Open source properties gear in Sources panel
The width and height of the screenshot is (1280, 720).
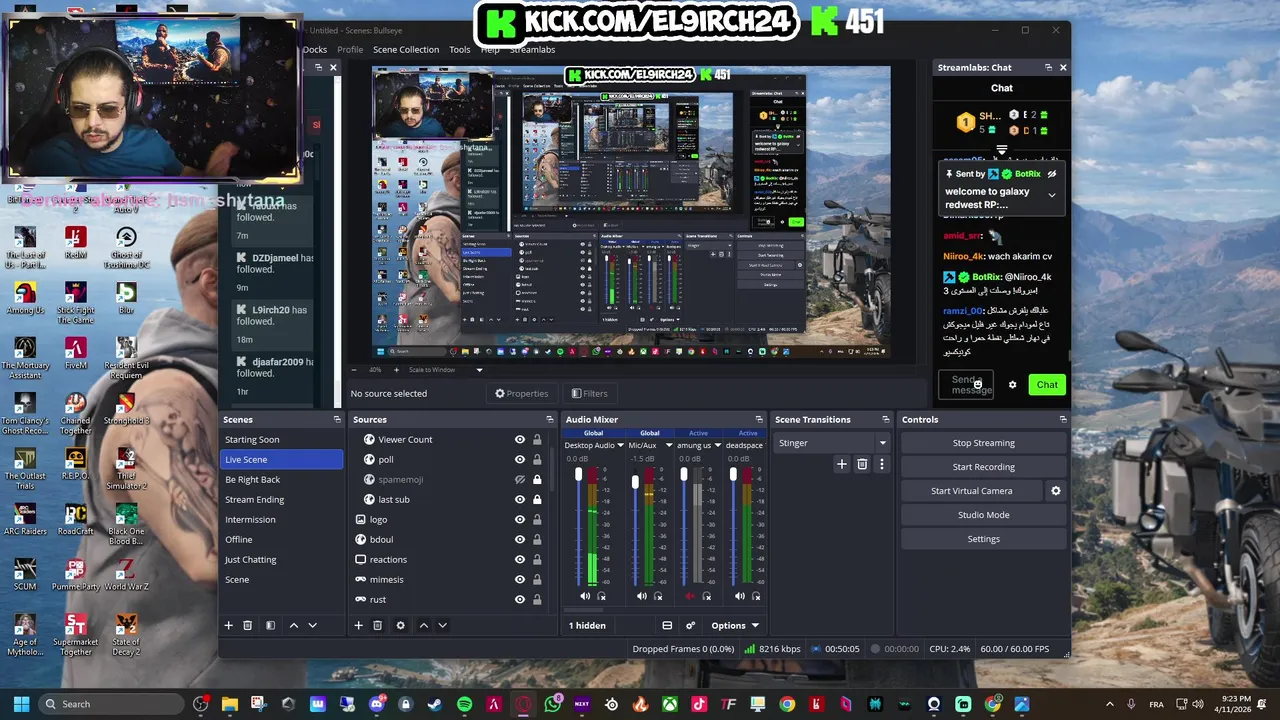click(400, 625)
